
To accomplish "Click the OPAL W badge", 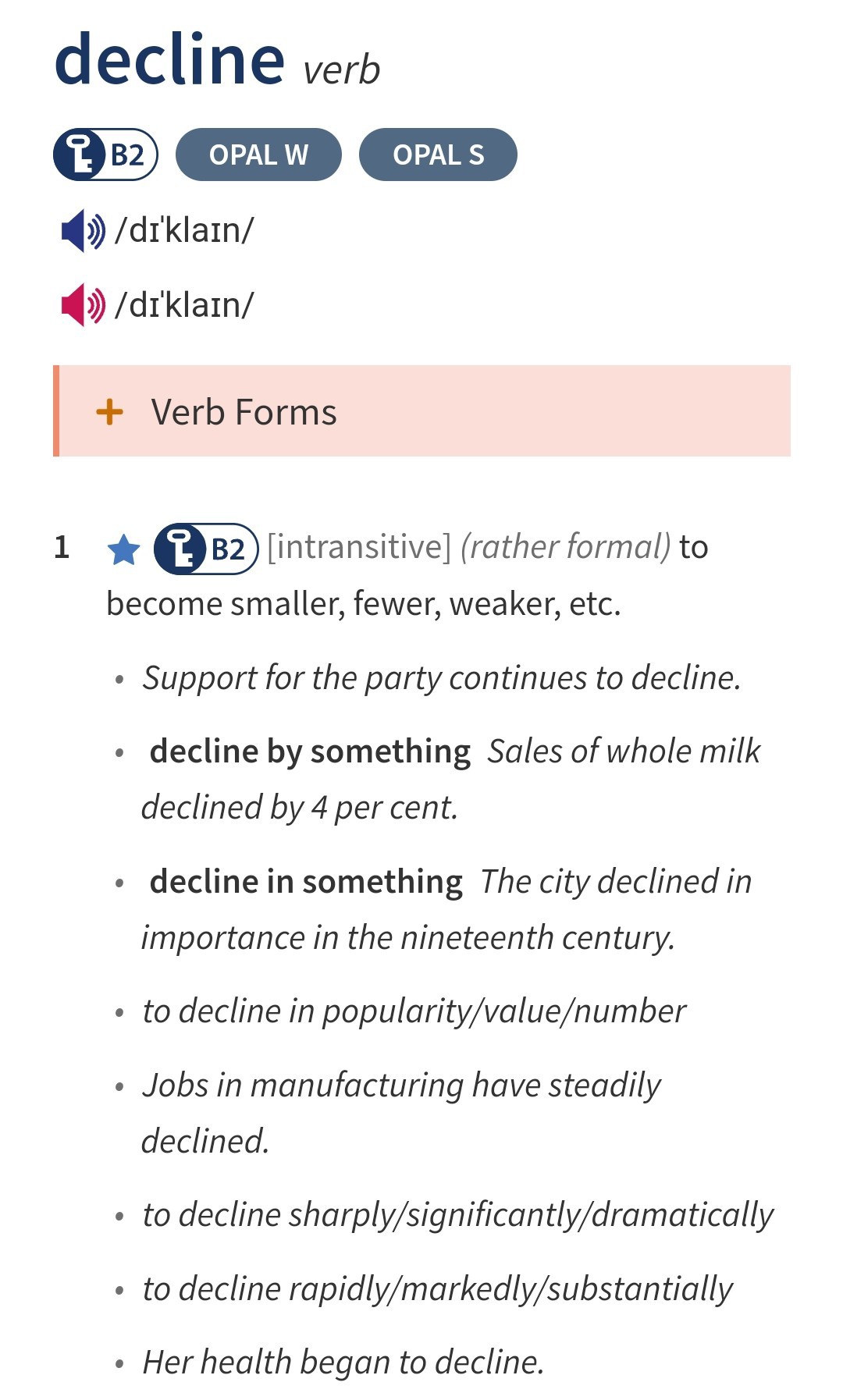I will [258, 155].
